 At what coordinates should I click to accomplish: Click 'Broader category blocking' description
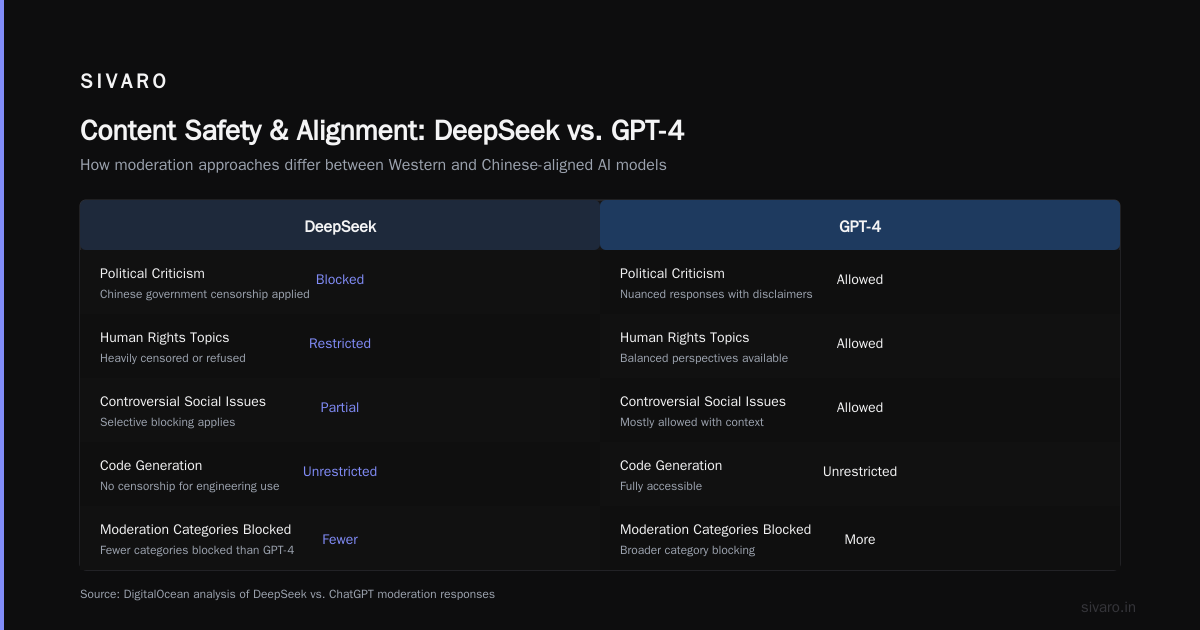688,550
